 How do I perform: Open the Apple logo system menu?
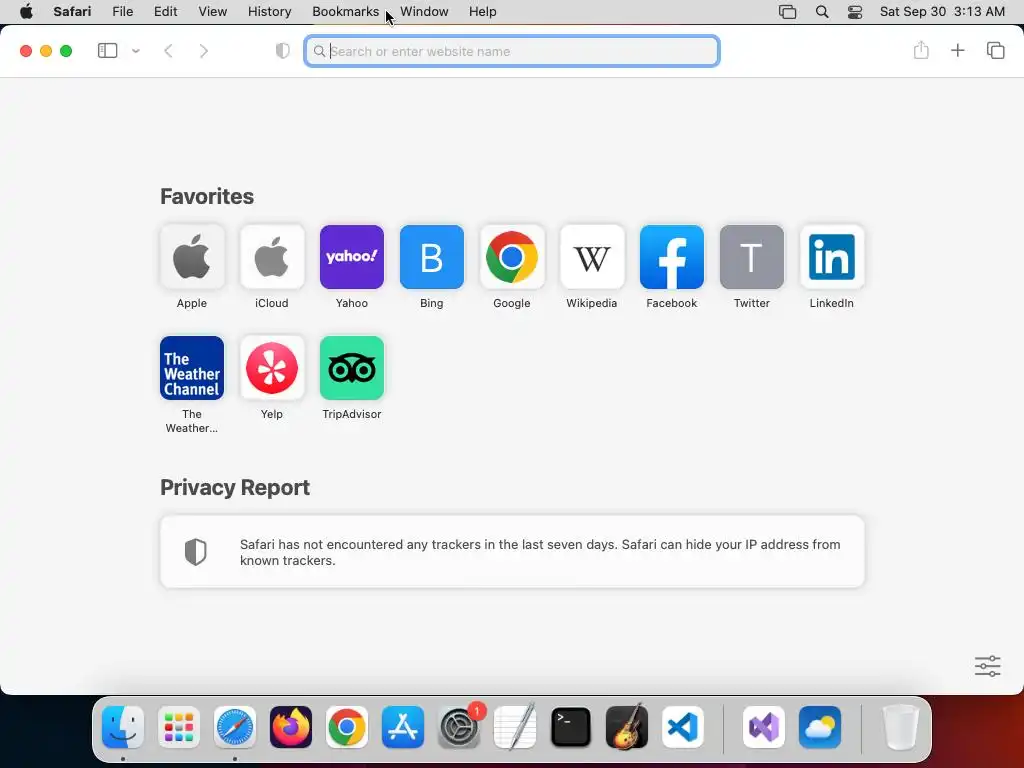(x=26, y=12)
